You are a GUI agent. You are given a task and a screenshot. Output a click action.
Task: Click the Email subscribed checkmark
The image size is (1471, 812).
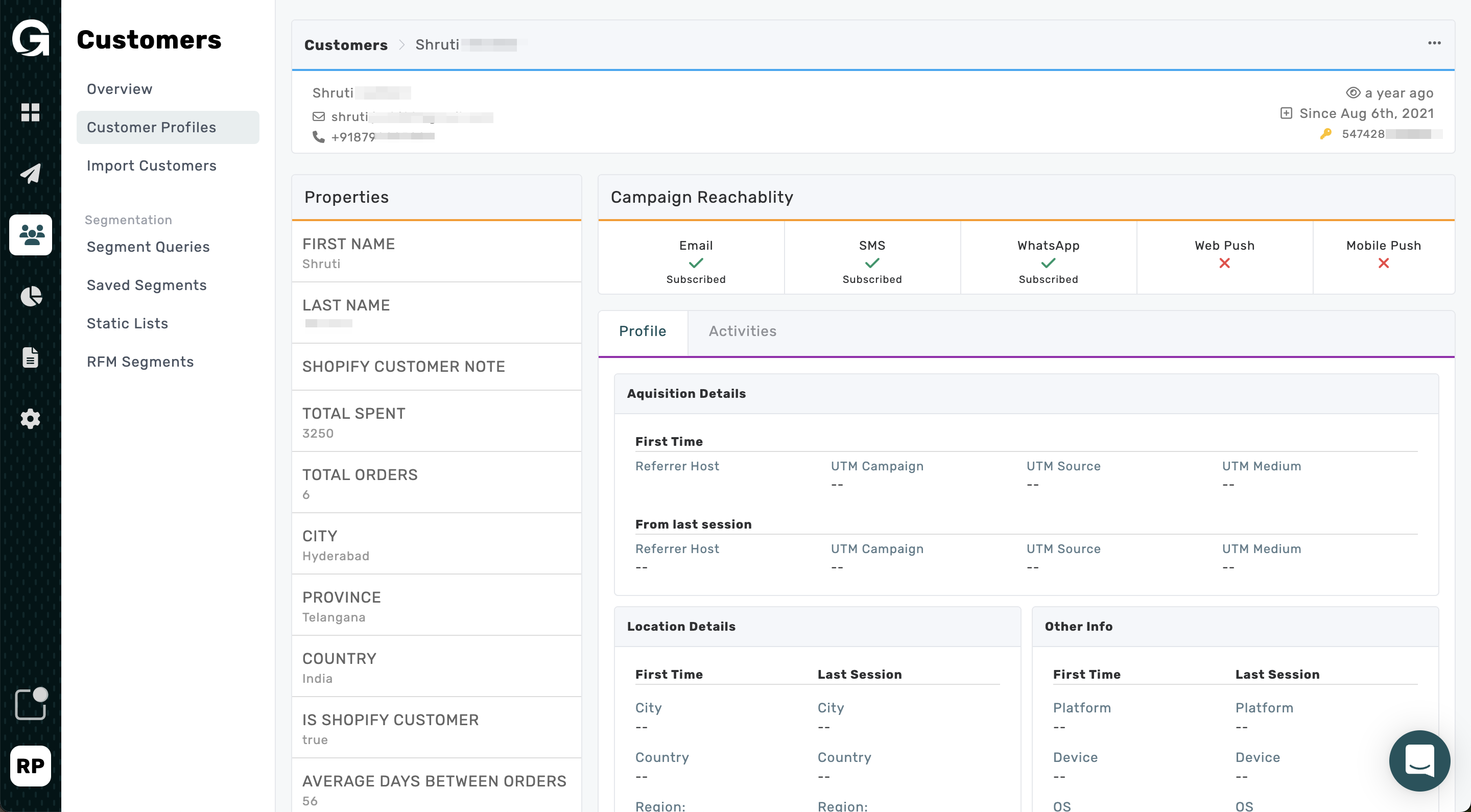(x=696, y=263)
